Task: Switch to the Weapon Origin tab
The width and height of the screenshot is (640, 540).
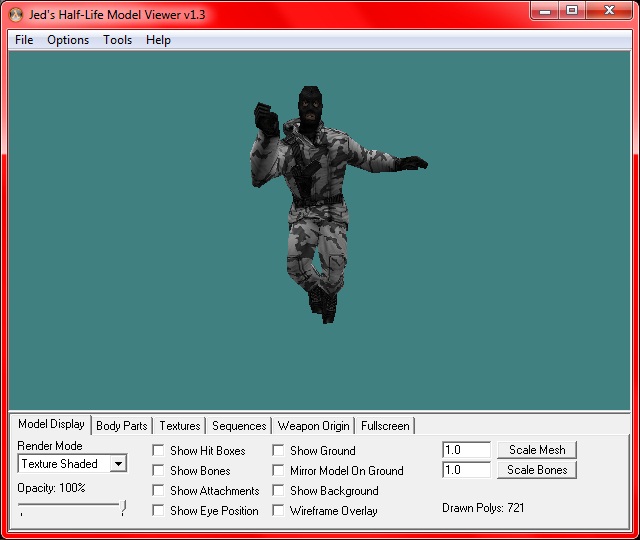Action: coord(313,426)
